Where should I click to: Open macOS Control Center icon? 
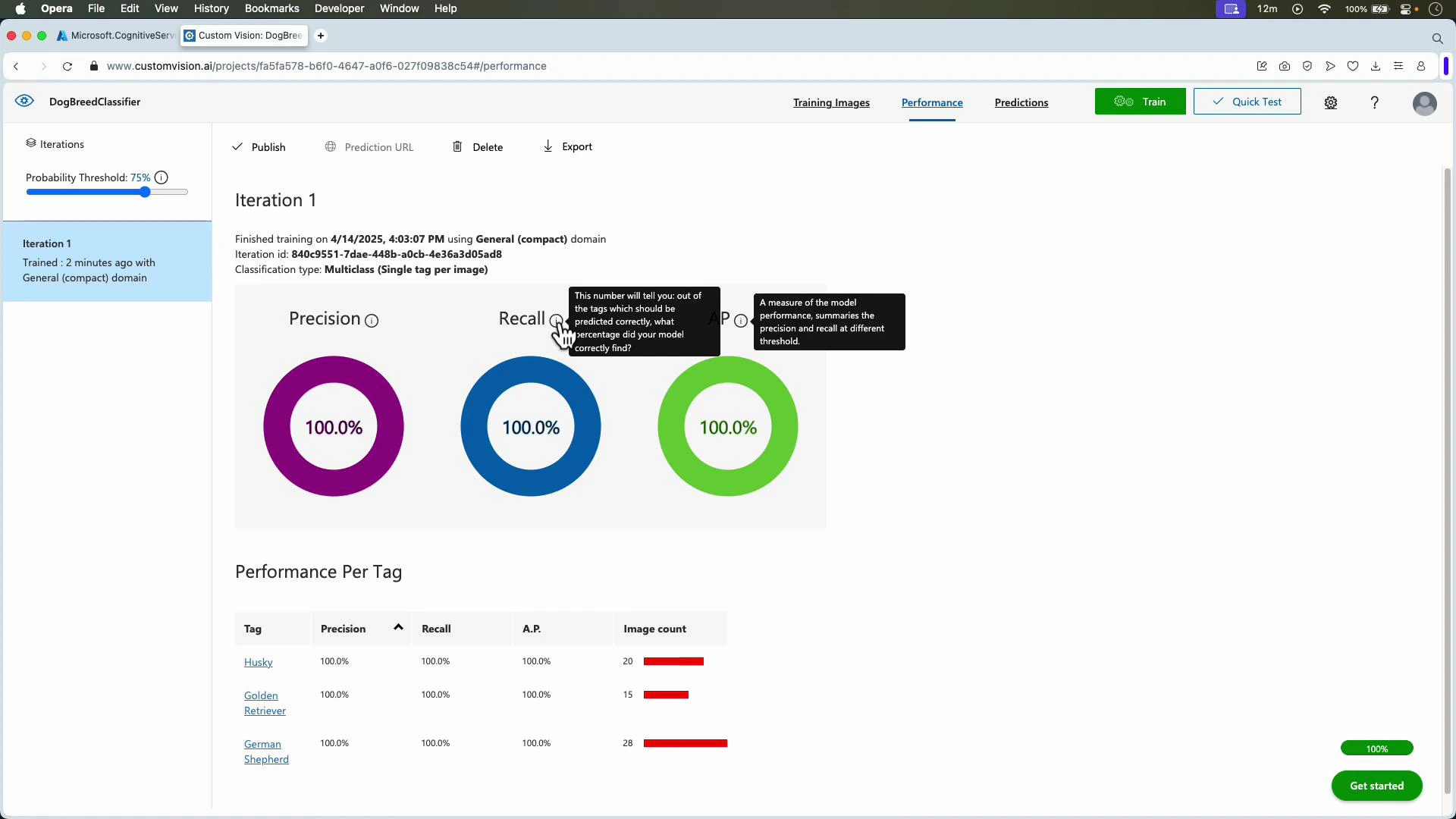(x=1407, y=9)
